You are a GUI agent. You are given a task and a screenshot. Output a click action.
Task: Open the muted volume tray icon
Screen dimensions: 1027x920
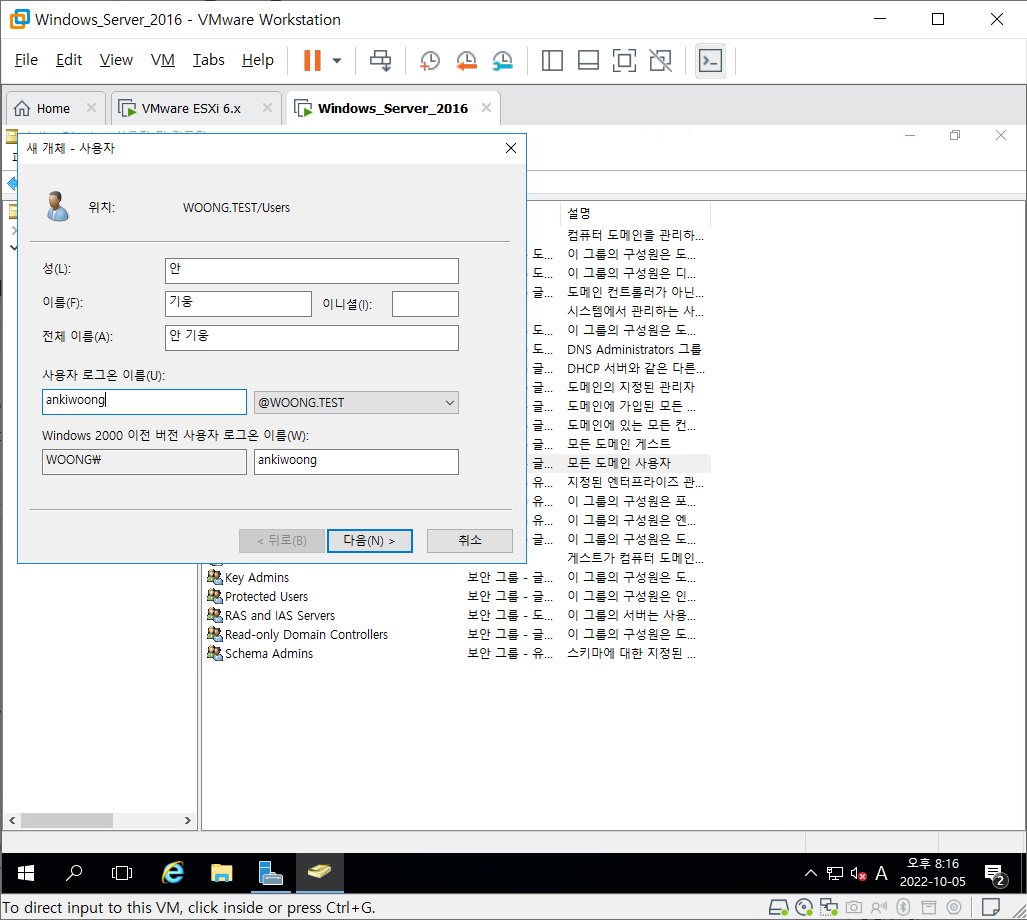tap(859, 873)
